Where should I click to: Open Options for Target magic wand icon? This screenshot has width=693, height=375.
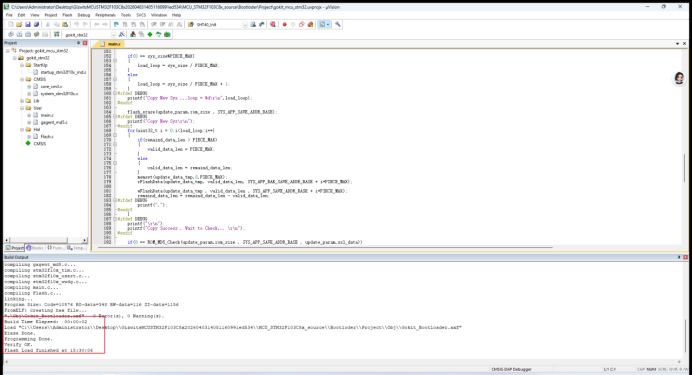[122, 34]
